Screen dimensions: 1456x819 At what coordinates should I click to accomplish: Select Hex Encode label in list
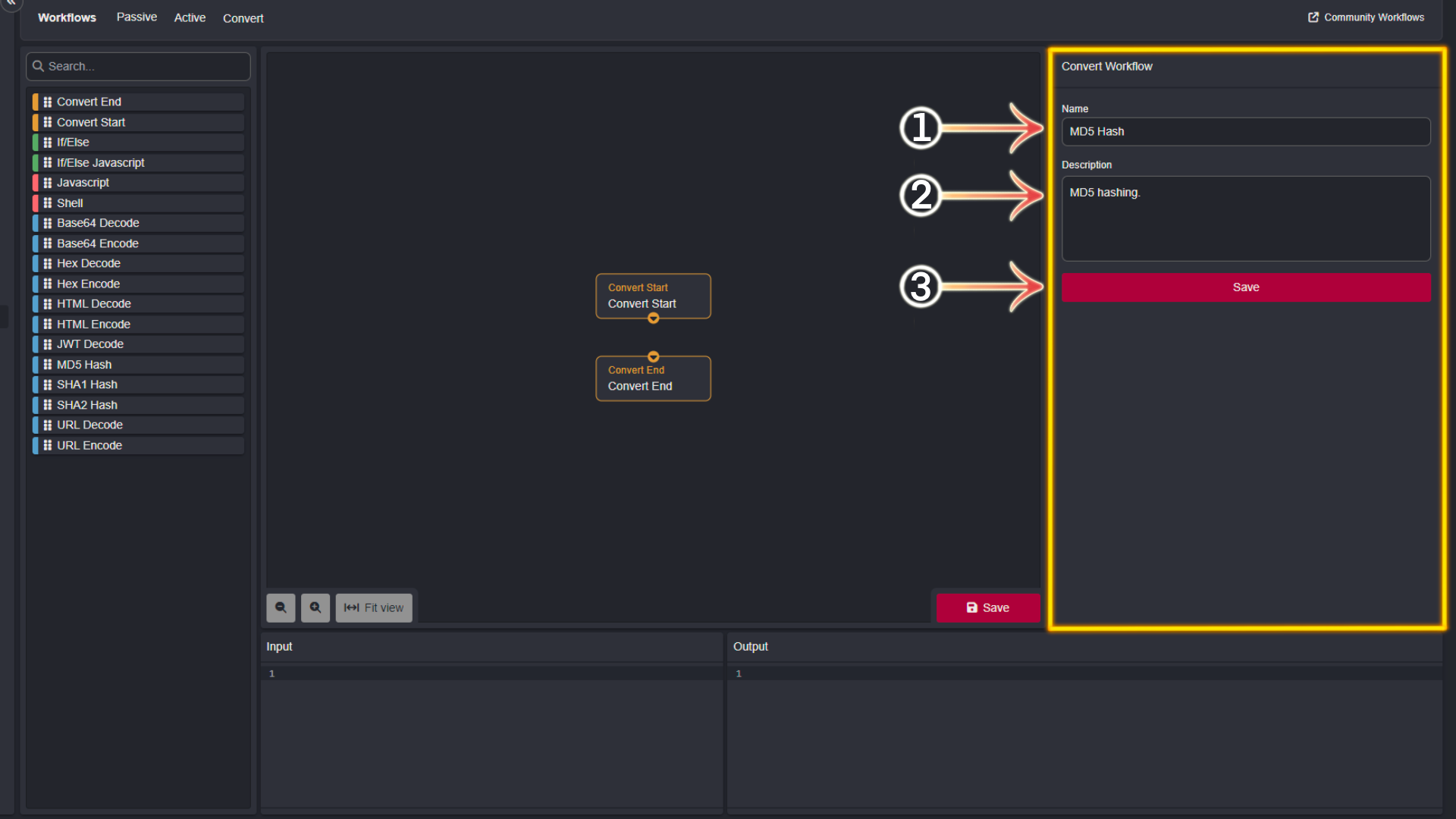coord(88,284)
